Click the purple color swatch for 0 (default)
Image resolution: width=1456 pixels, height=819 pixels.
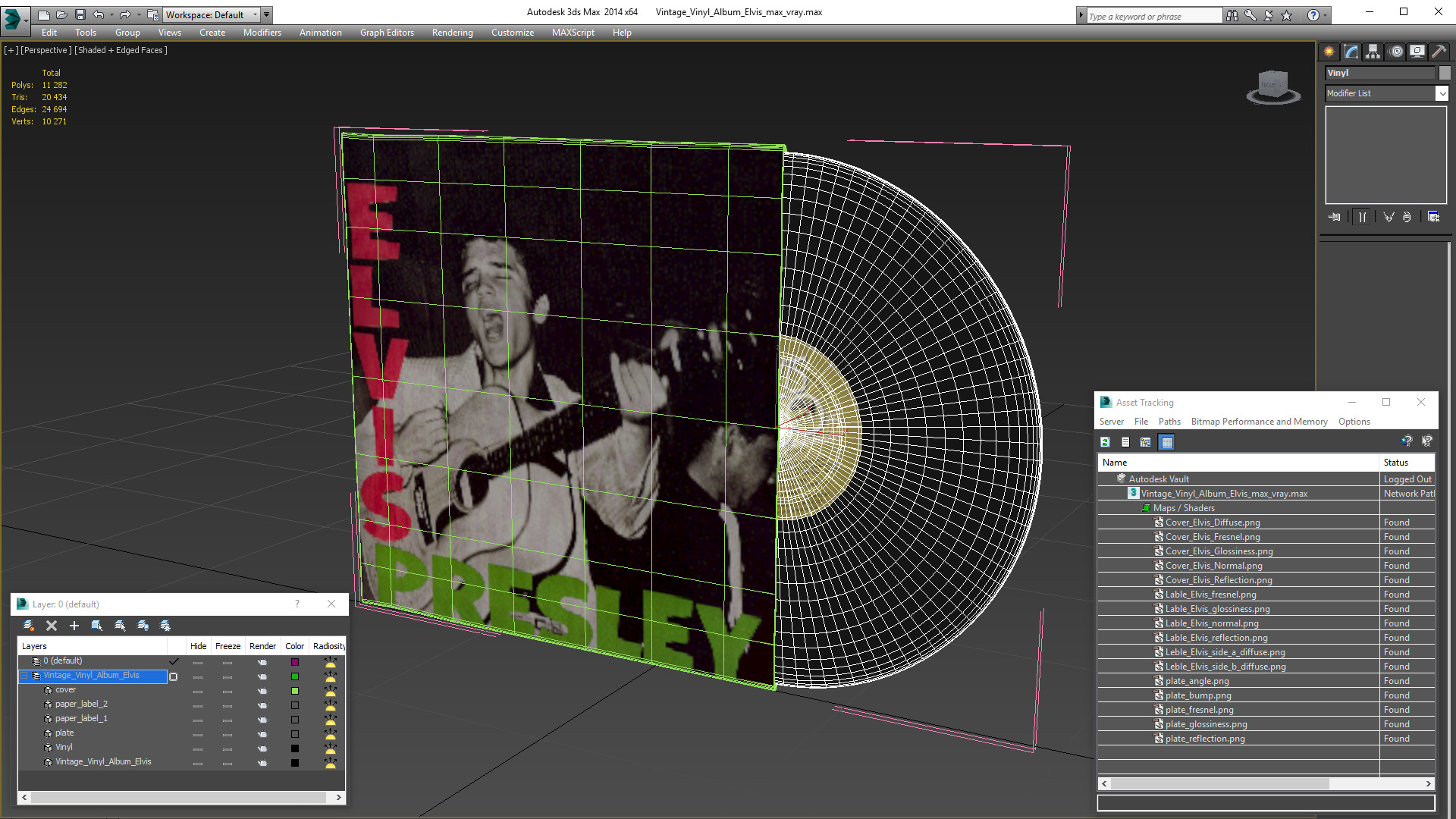(x=295, y=662)
